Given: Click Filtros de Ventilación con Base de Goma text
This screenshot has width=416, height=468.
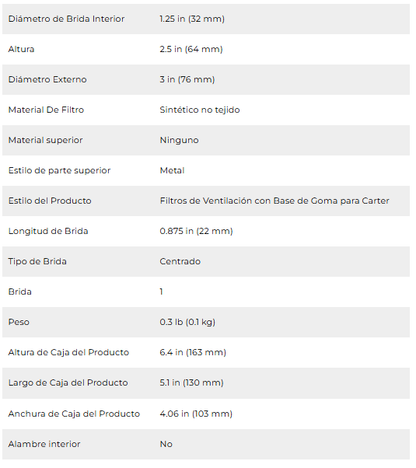Looking at the screenshot, I should (x=249, y=201).
